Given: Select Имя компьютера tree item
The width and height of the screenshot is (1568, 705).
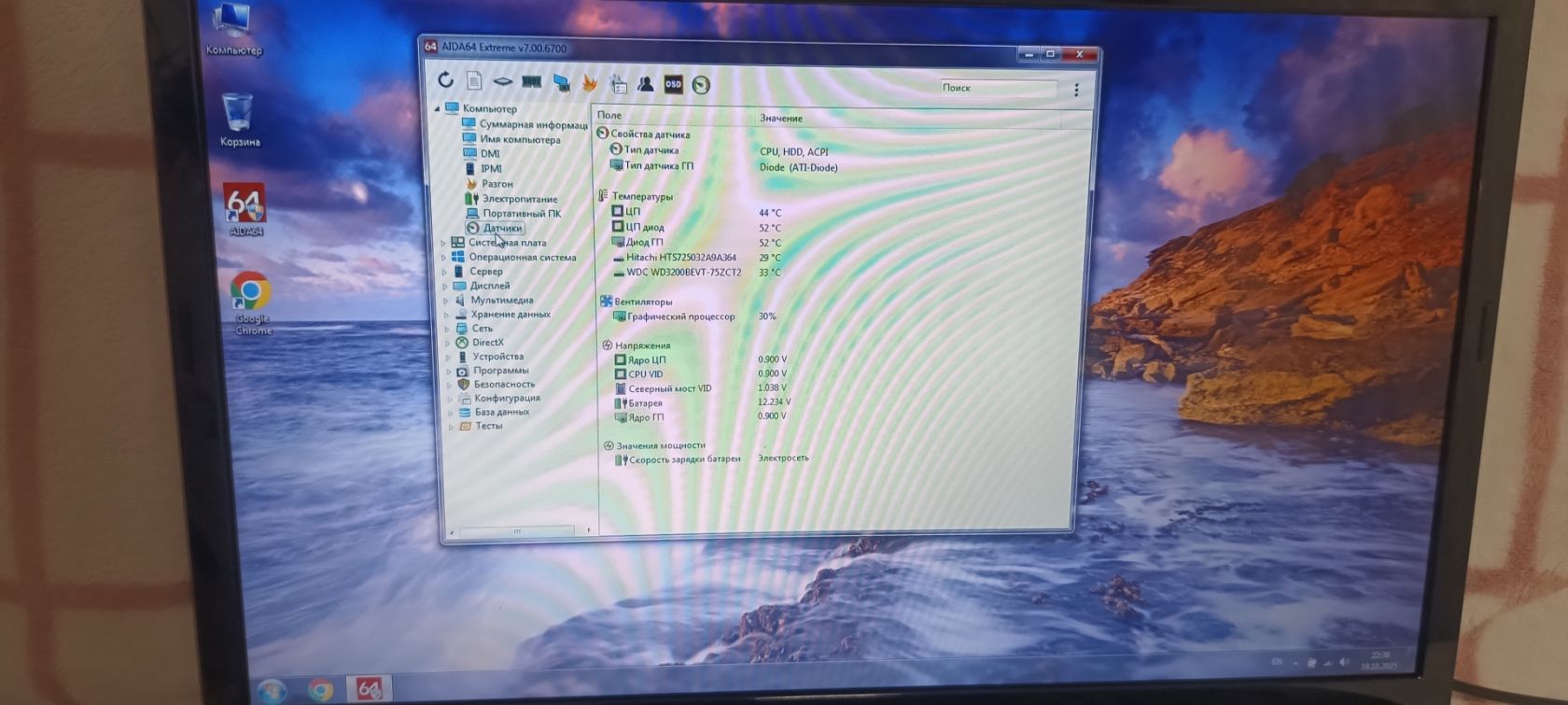Looking at the screenshot, I should (x=512, y=139).
